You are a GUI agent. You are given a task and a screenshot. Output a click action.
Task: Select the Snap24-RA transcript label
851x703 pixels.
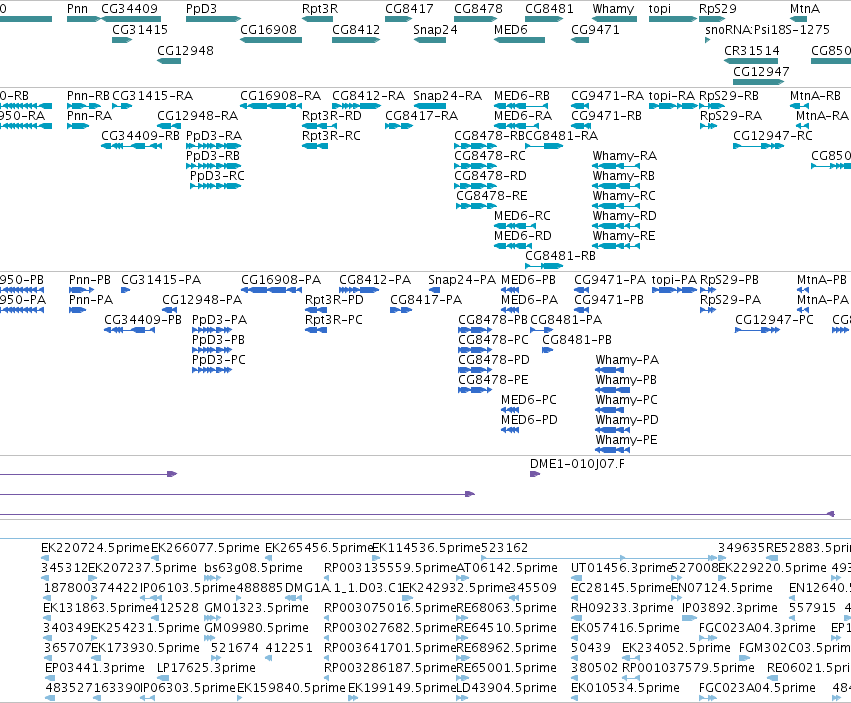(448, 96)
